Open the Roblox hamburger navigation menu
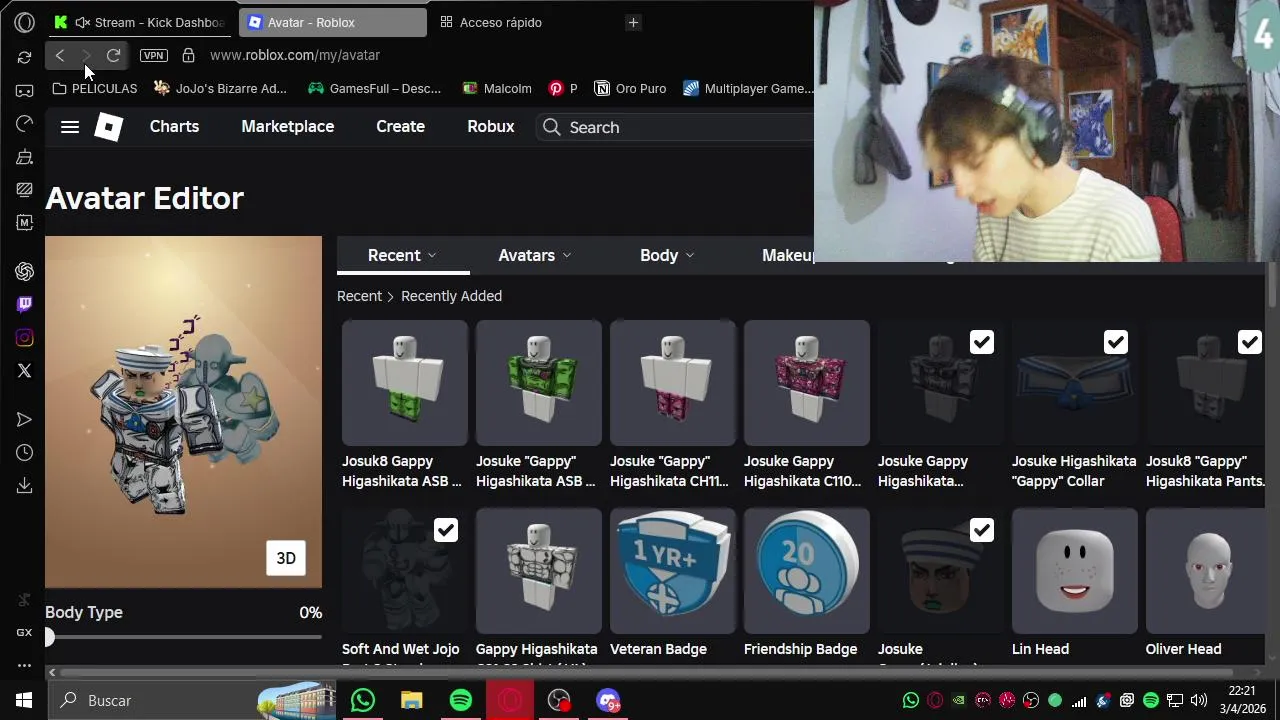The image size is (1280, 720). click(70, 127)
